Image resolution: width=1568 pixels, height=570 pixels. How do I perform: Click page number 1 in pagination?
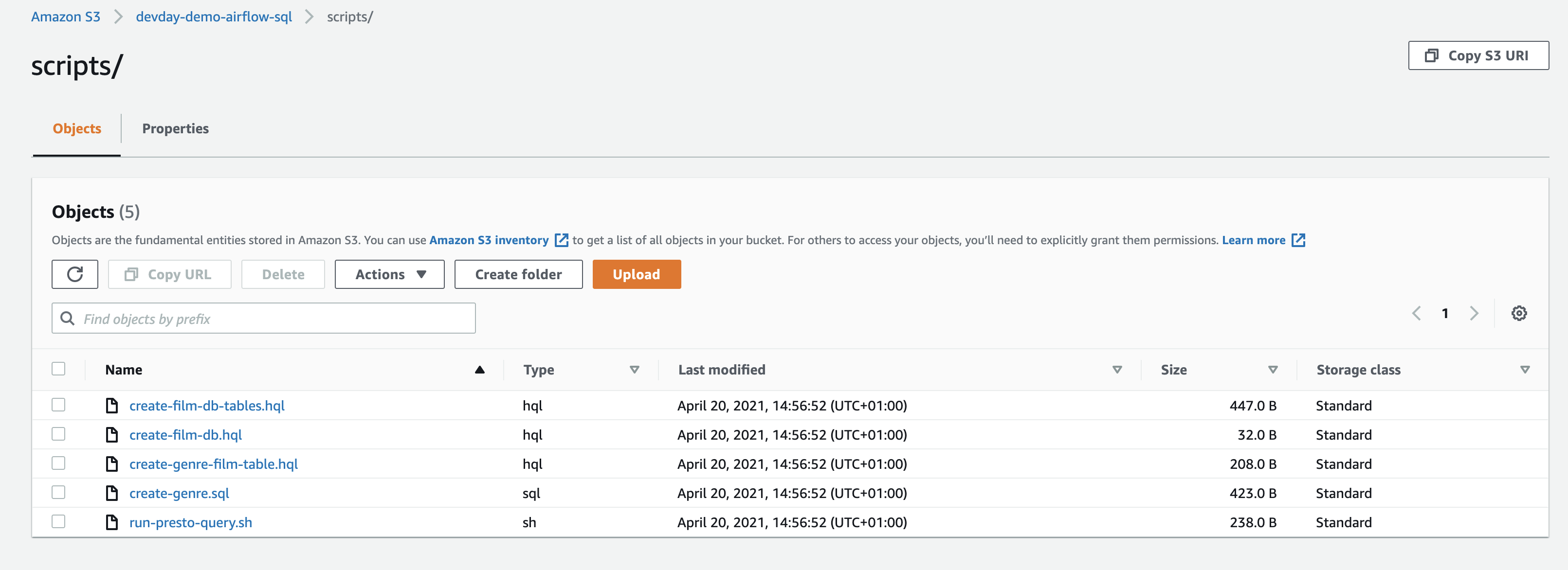(1445, 313)
